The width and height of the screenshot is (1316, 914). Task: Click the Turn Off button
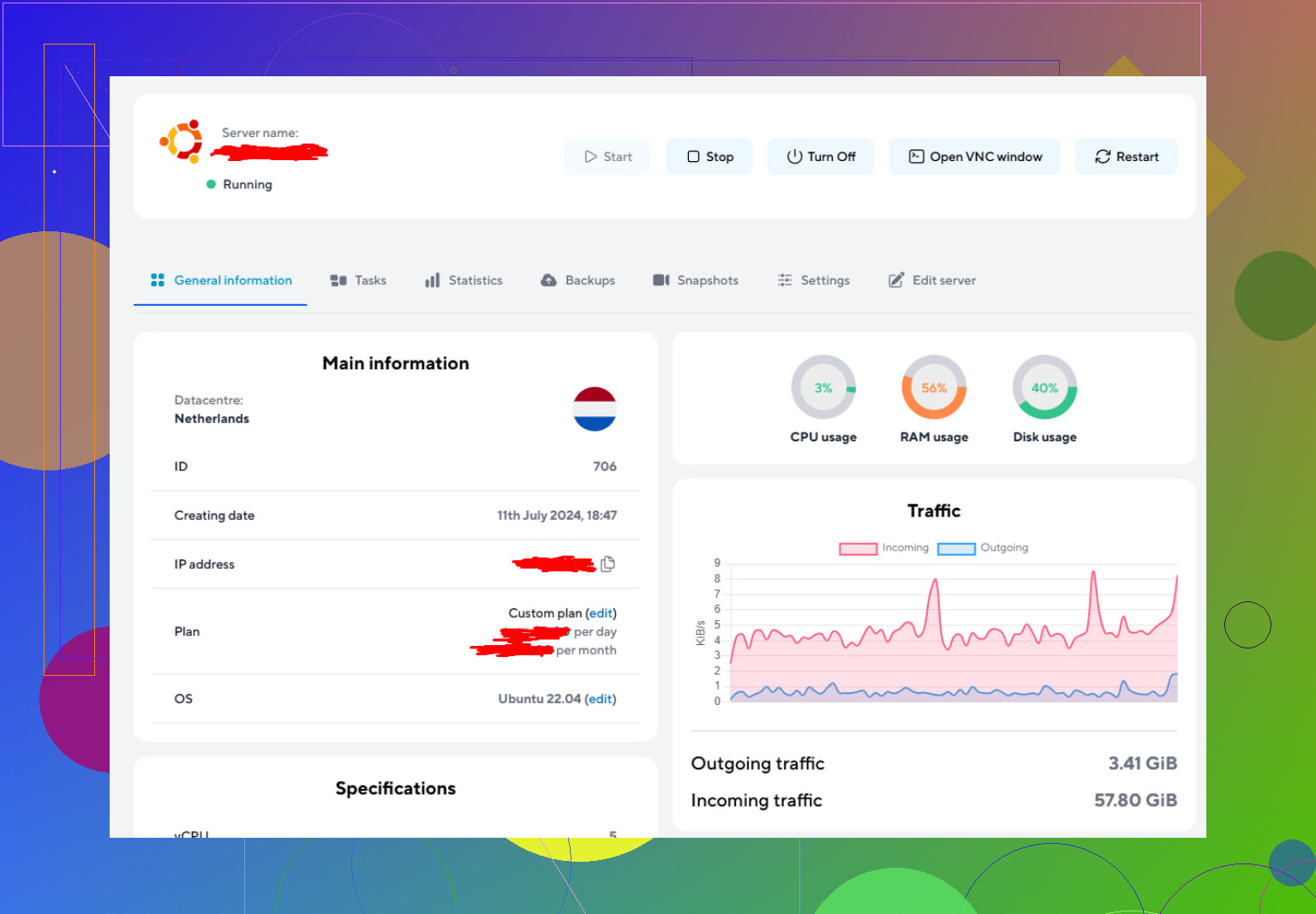[821, 157]
